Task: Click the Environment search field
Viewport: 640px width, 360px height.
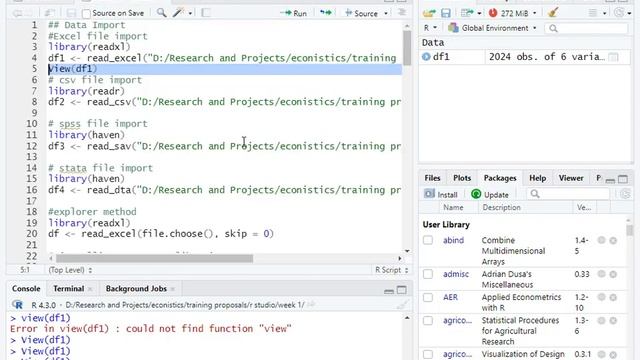Action: click(x=587, y=28)
